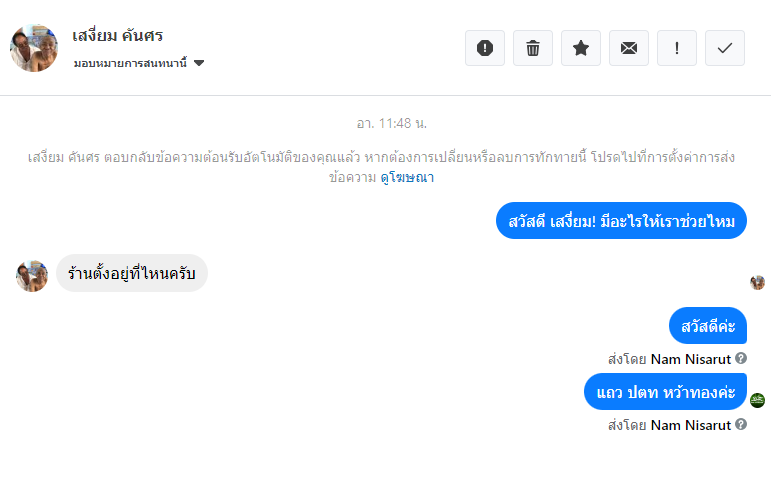The width and height of the screenshot is (771, 477).
Task: Click the timestamp อา. 11:48 น.
Action: tap(392, 123)
